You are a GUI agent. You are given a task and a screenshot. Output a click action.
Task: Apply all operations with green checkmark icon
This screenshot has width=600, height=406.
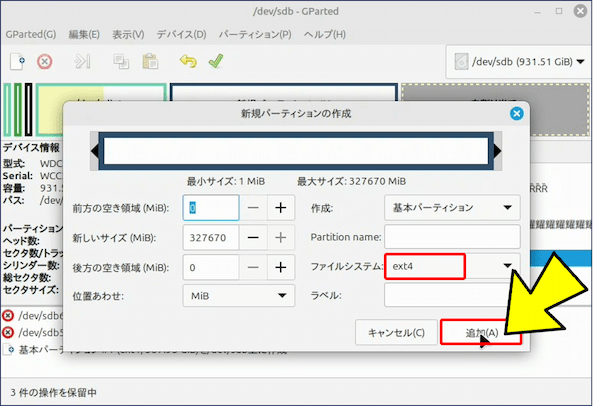tap(215, 62)
